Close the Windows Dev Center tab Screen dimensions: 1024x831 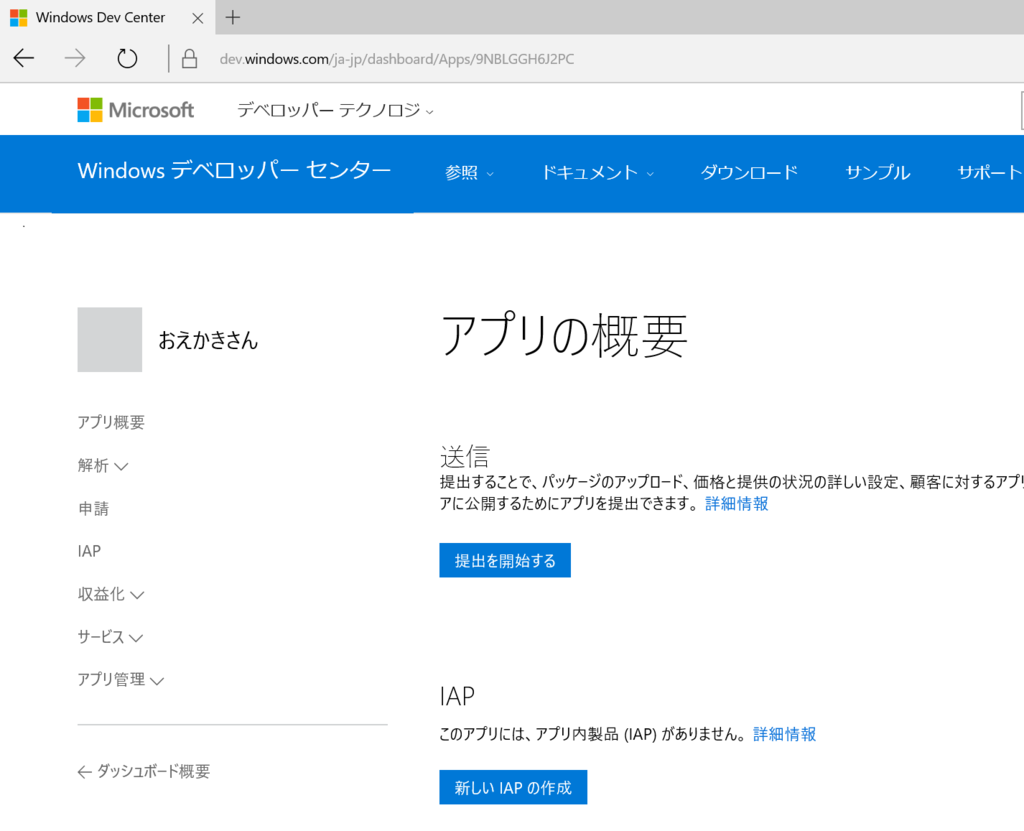(x=197, y=18)
